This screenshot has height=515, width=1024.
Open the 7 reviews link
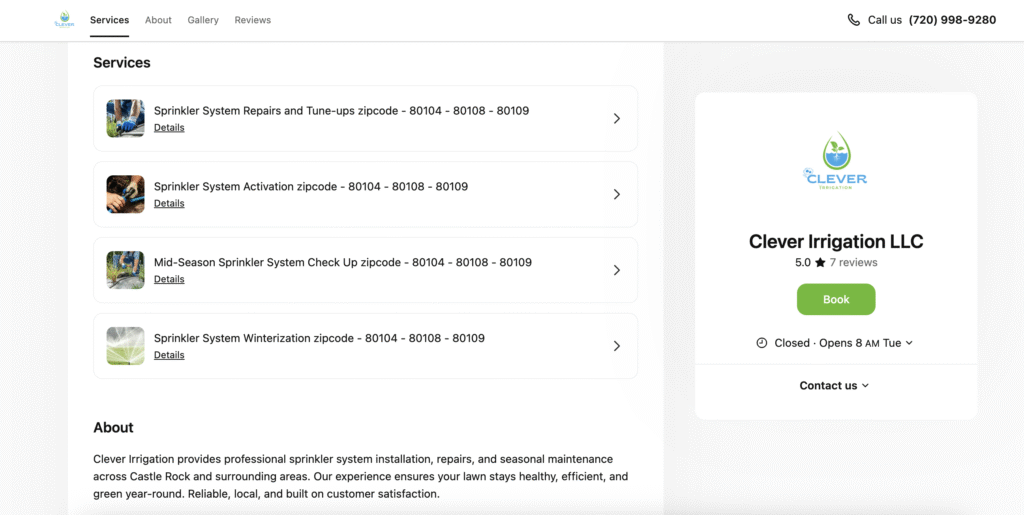[x=853, y=263]
